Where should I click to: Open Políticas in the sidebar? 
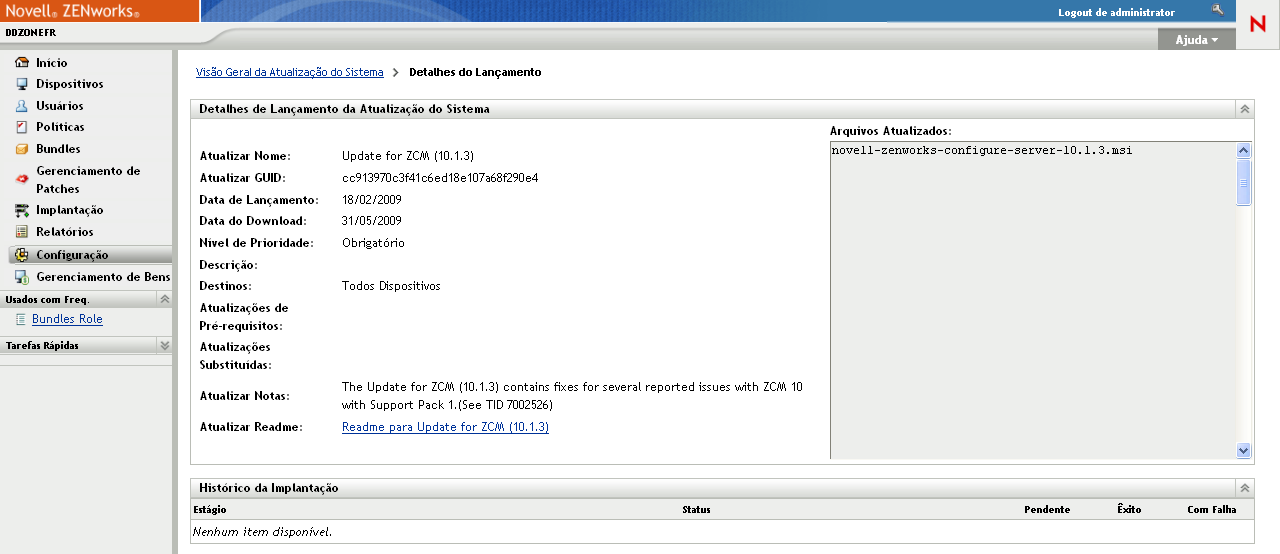click(x=60, y=127)
